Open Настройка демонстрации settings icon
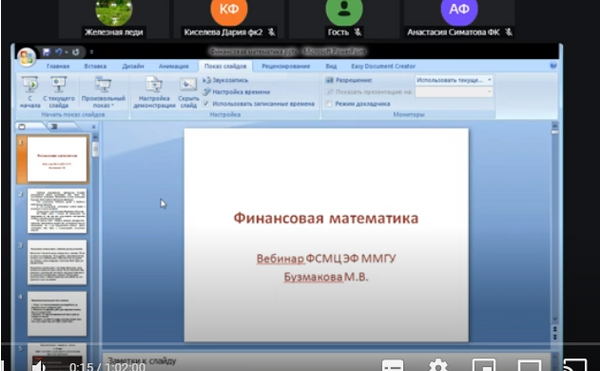 pyautogui.click(x=154, y=84)
